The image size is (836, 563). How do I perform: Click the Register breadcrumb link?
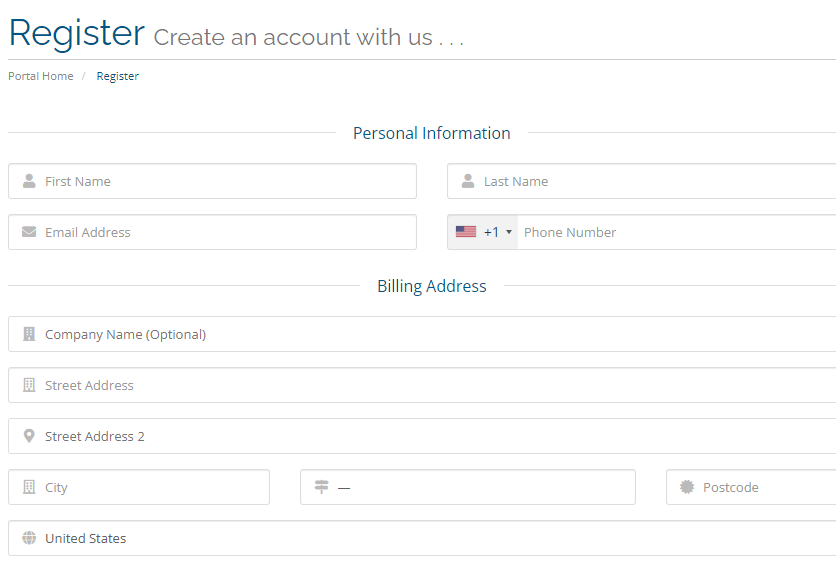[x=117, y=76]
